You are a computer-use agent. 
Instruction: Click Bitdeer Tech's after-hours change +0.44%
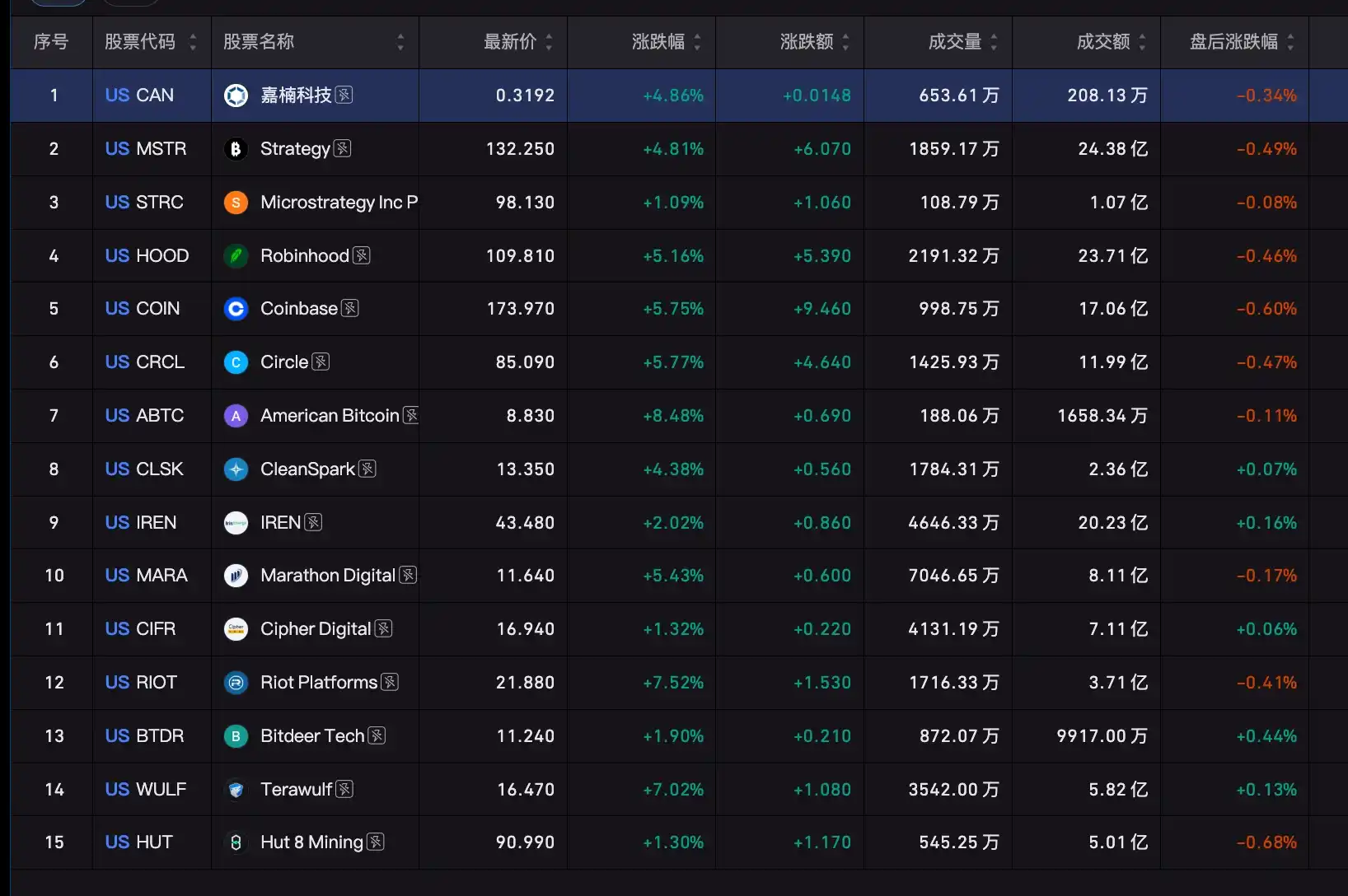point(1266,736)
